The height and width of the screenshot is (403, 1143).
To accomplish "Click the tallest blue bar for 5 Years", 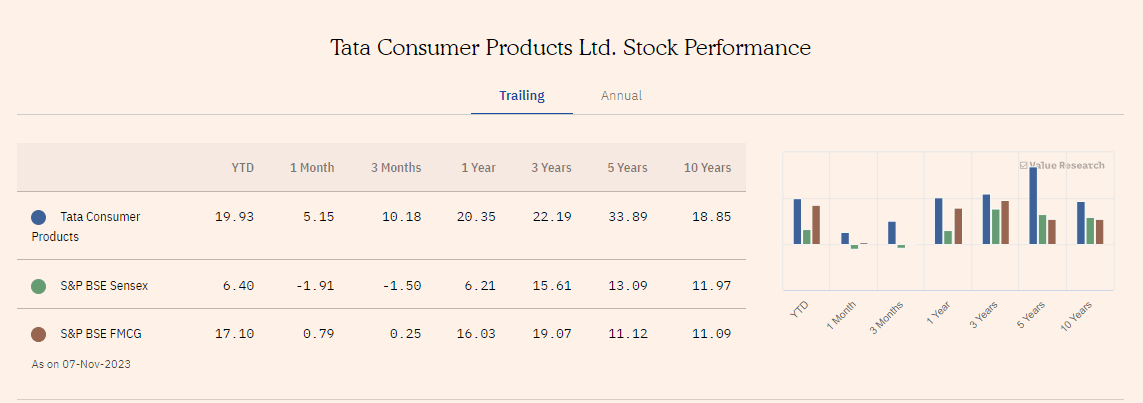I will 1033,205.
